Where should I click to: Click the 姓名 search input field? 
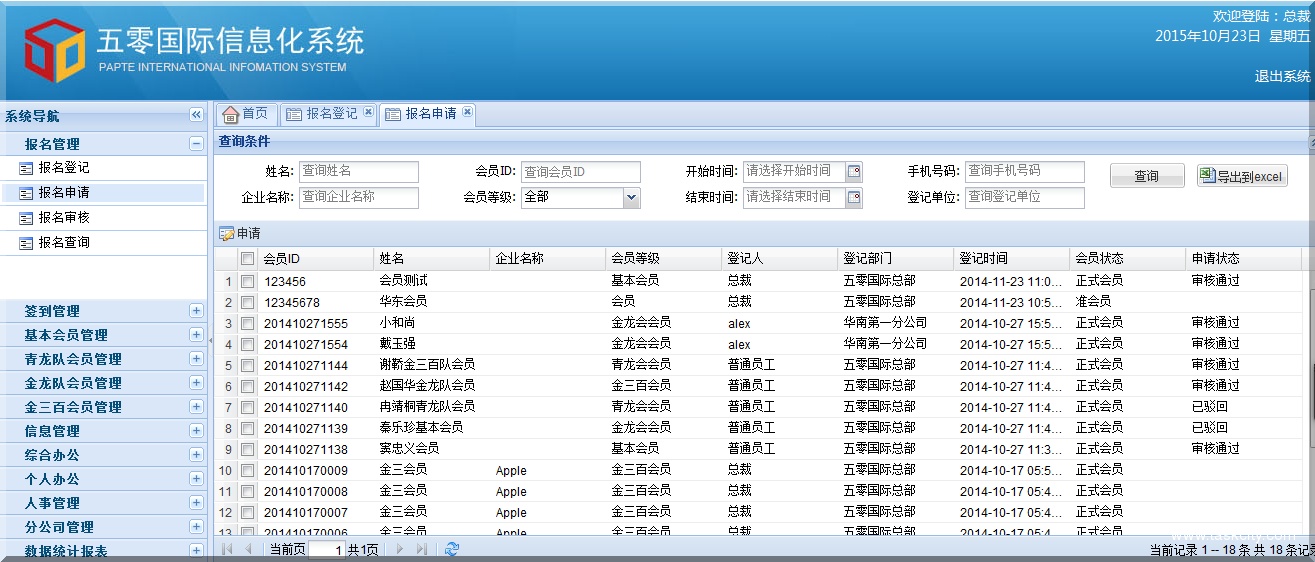(x=358, y=172)
